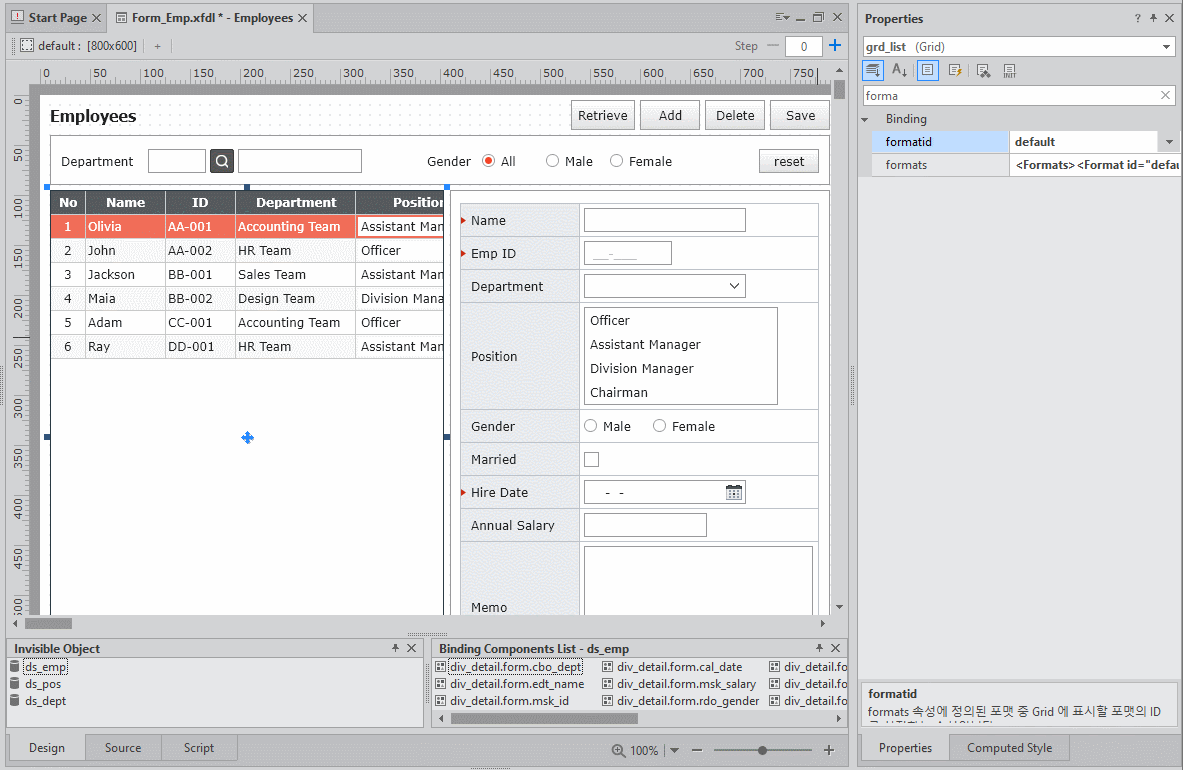Switch properties to alphabetical sort
The width and height of the screenshot is (1183, 770).
pos(900,70)
